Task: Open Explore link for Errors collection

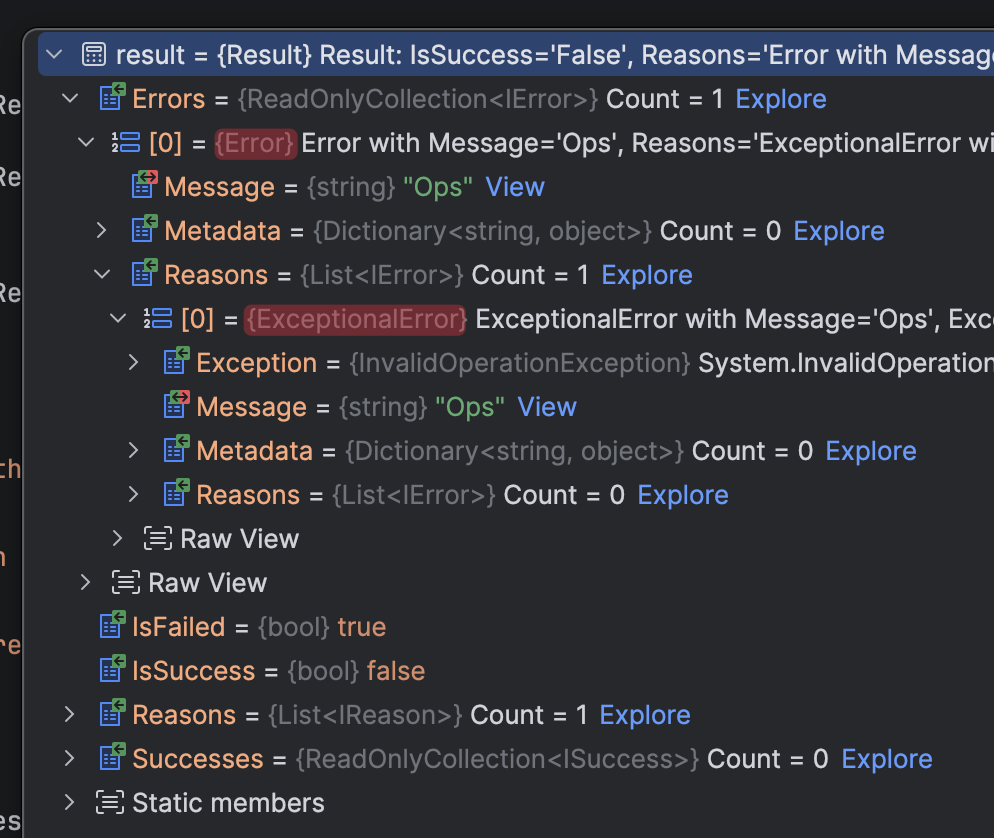Action: coord(781,99)
